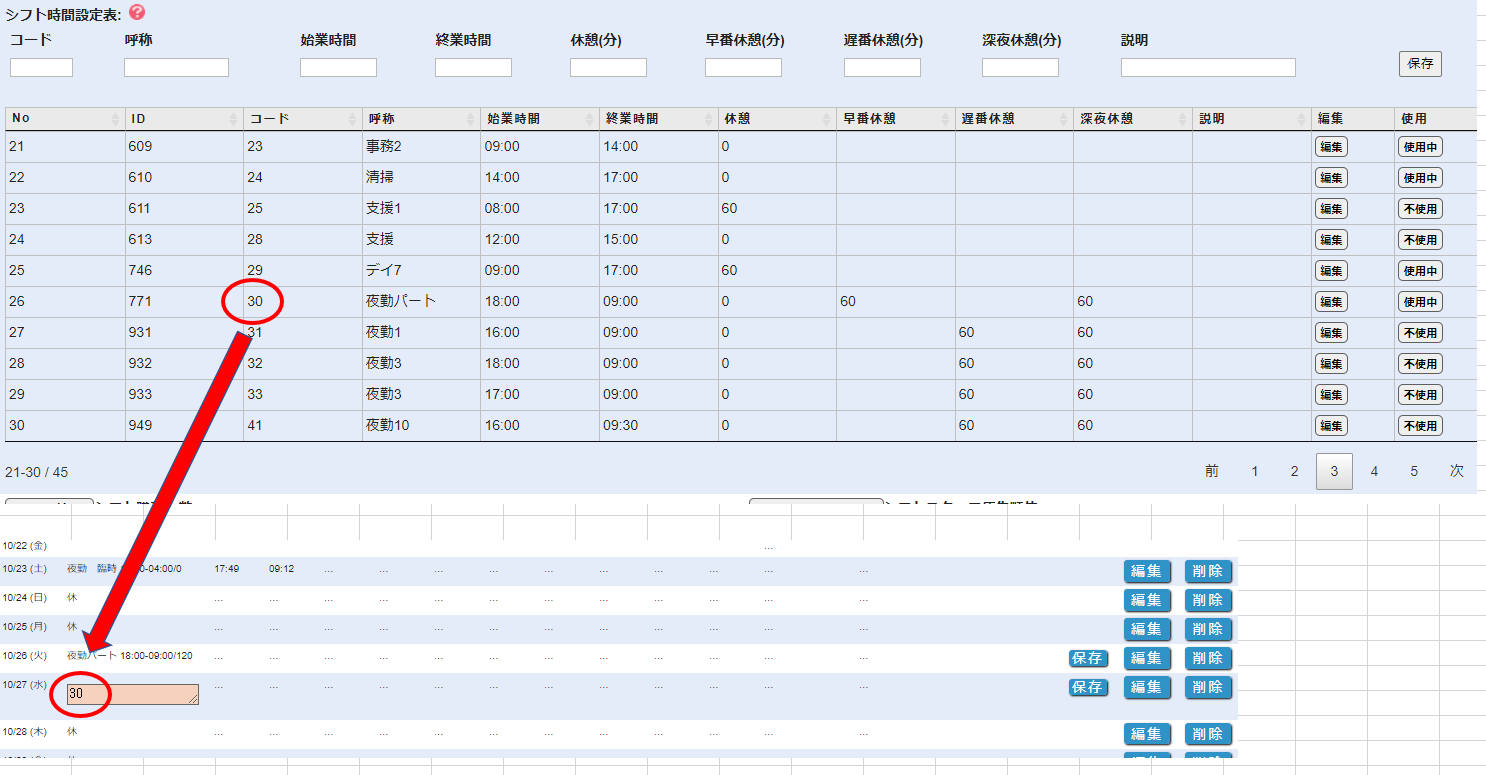Go to previous page with 前
This screenshot has height=775, width=1486.
pyautogui.click(x=1211, y=471)
